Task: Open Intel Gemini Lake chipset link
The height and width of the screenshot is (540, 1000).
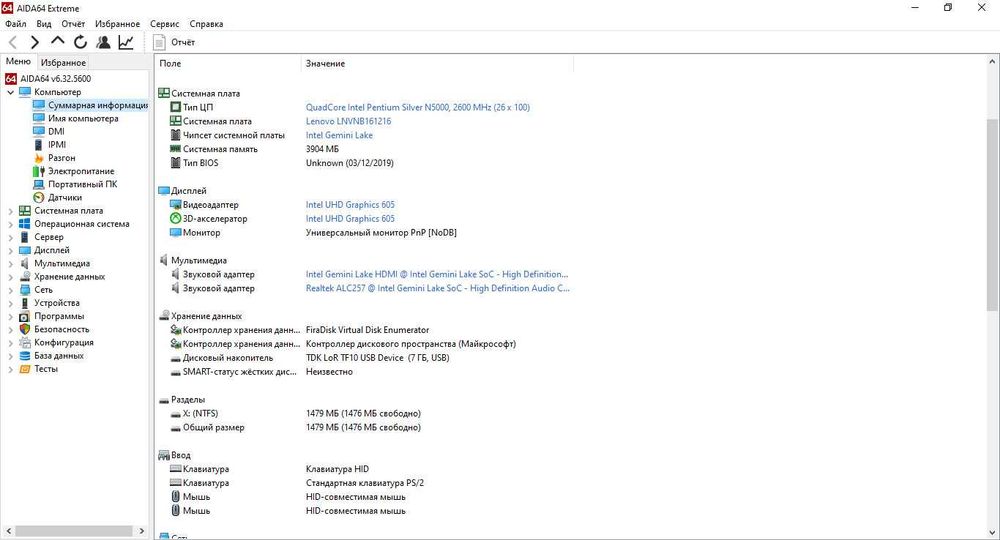Action: [x=339, y=135]
